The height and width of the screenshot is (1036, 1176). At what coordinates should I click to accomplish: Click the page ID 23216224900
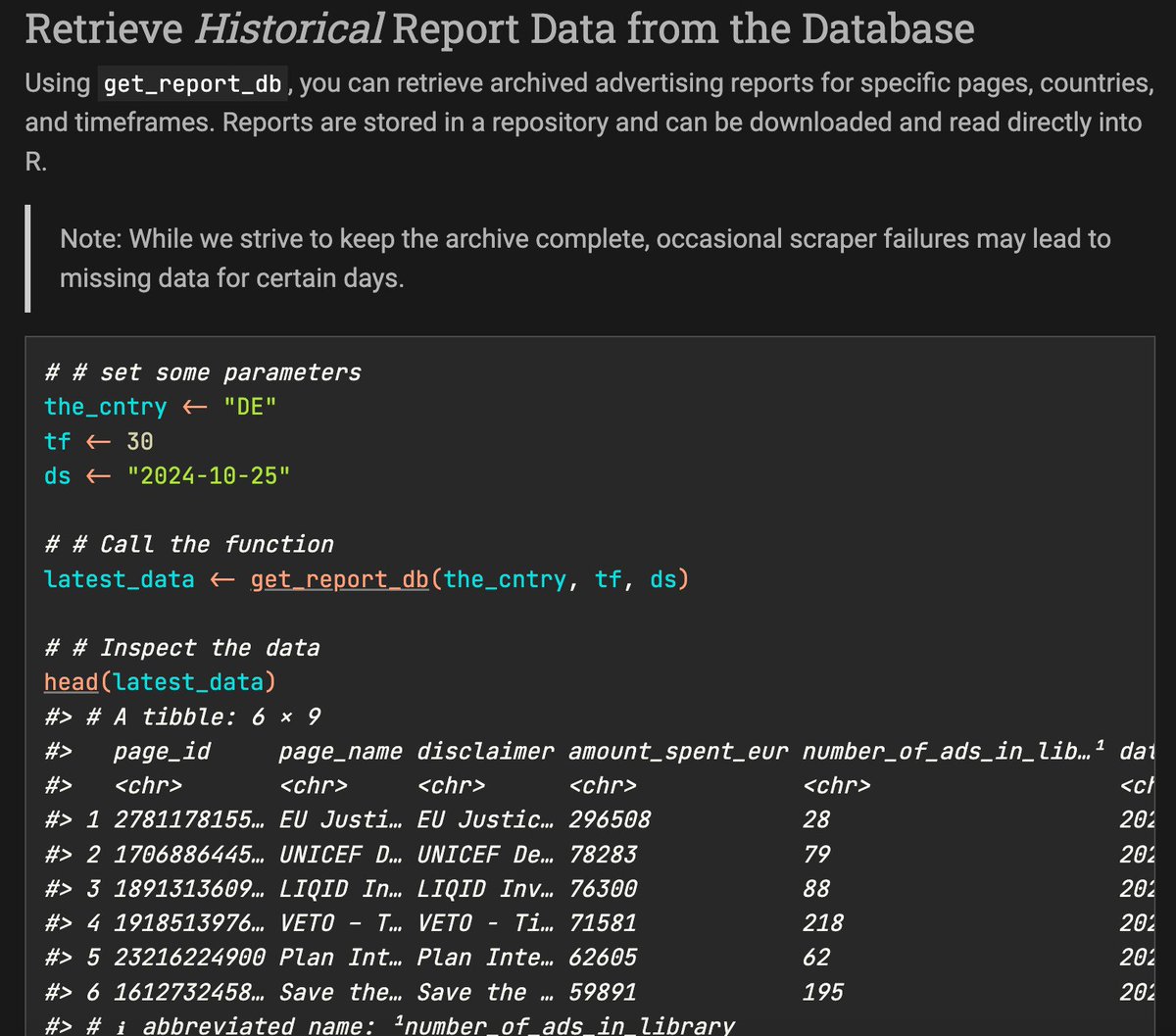pyautogui.click(x=189, y=957)
